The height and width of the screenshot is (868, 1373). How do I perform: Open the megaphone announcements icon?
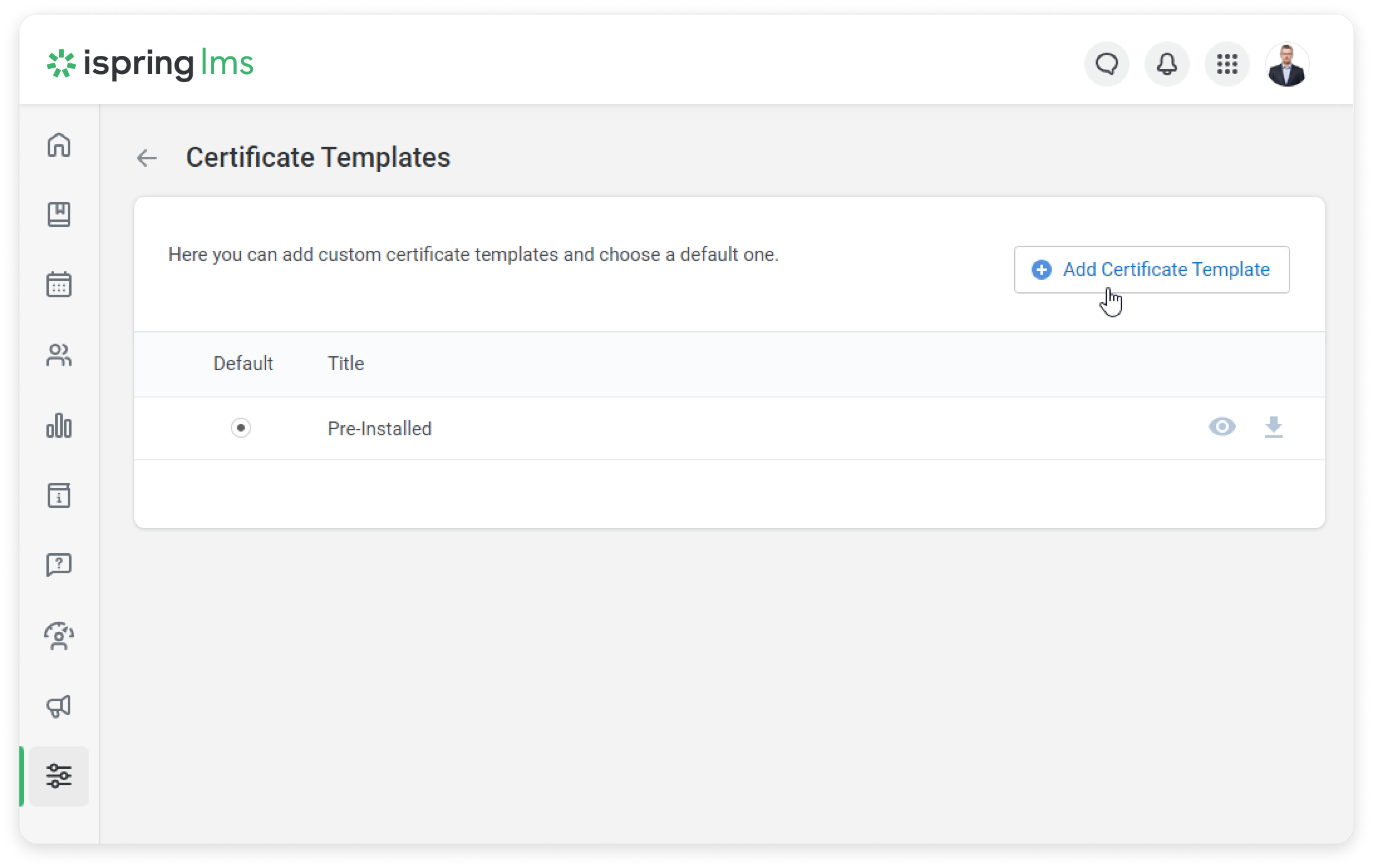(59, 706)
